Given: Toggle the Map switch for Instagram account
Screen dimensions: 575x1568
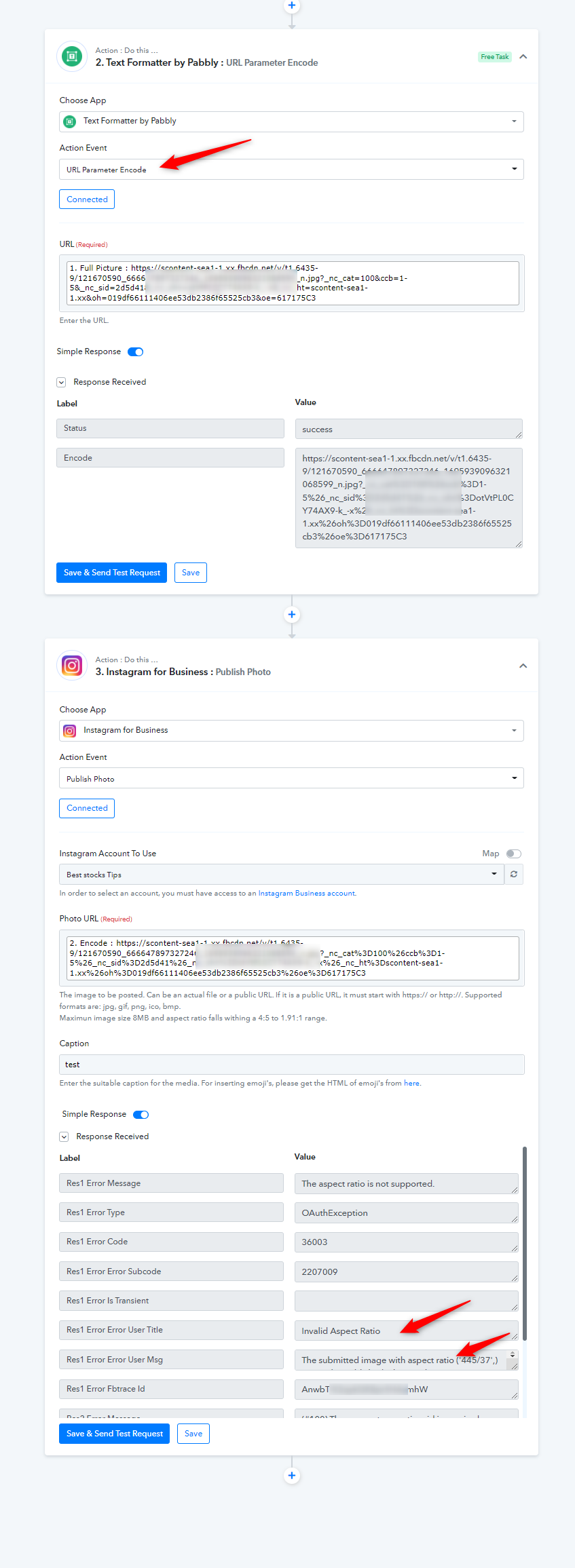Looking at the screenshot, I should [x=514, y=854].
